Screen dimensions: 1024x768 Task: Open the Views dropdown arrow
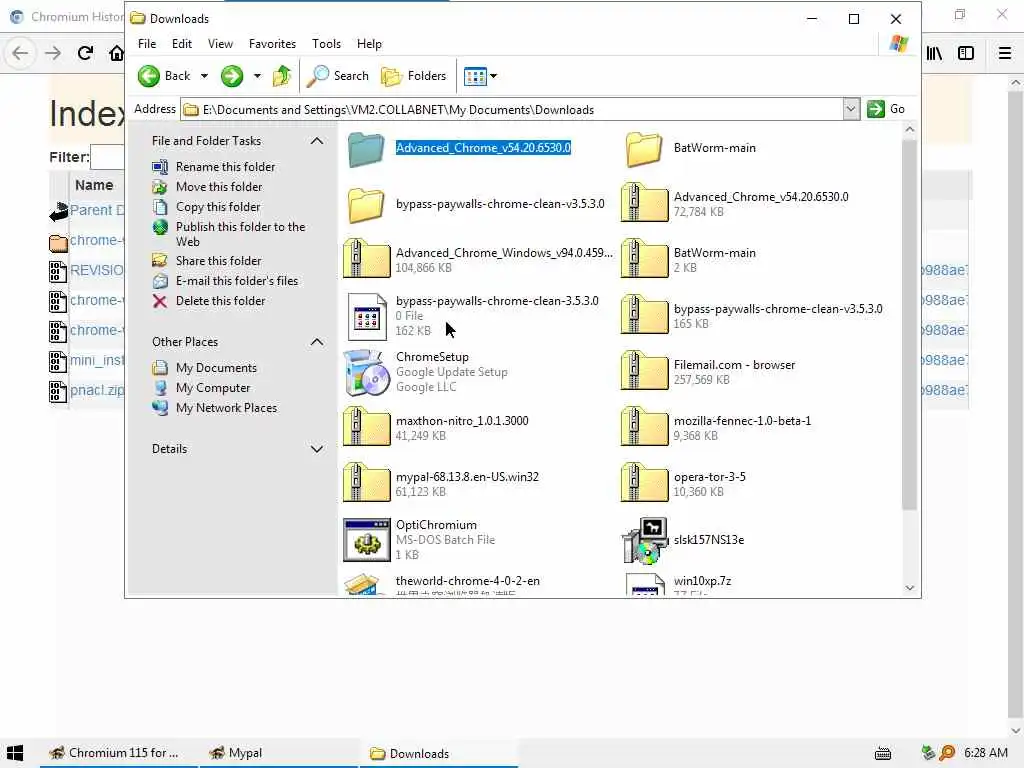(494, 76)
